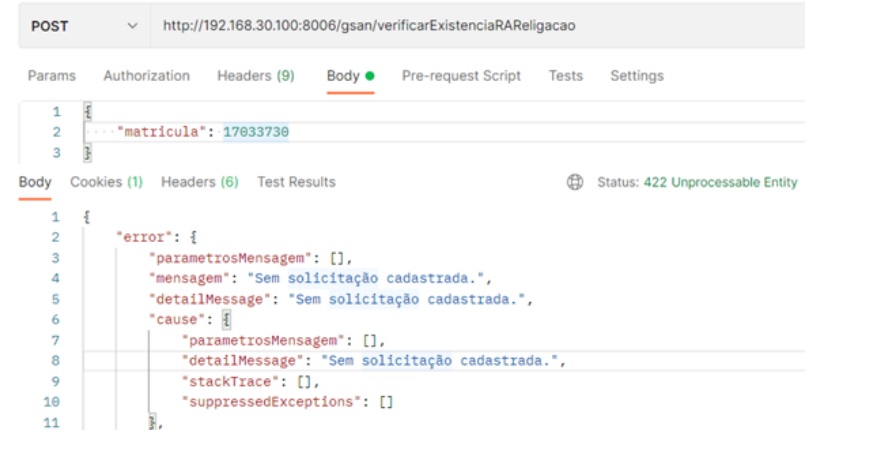Click the globe network information icon
Screen dimensions: 870x452
[x=575, y=183]
